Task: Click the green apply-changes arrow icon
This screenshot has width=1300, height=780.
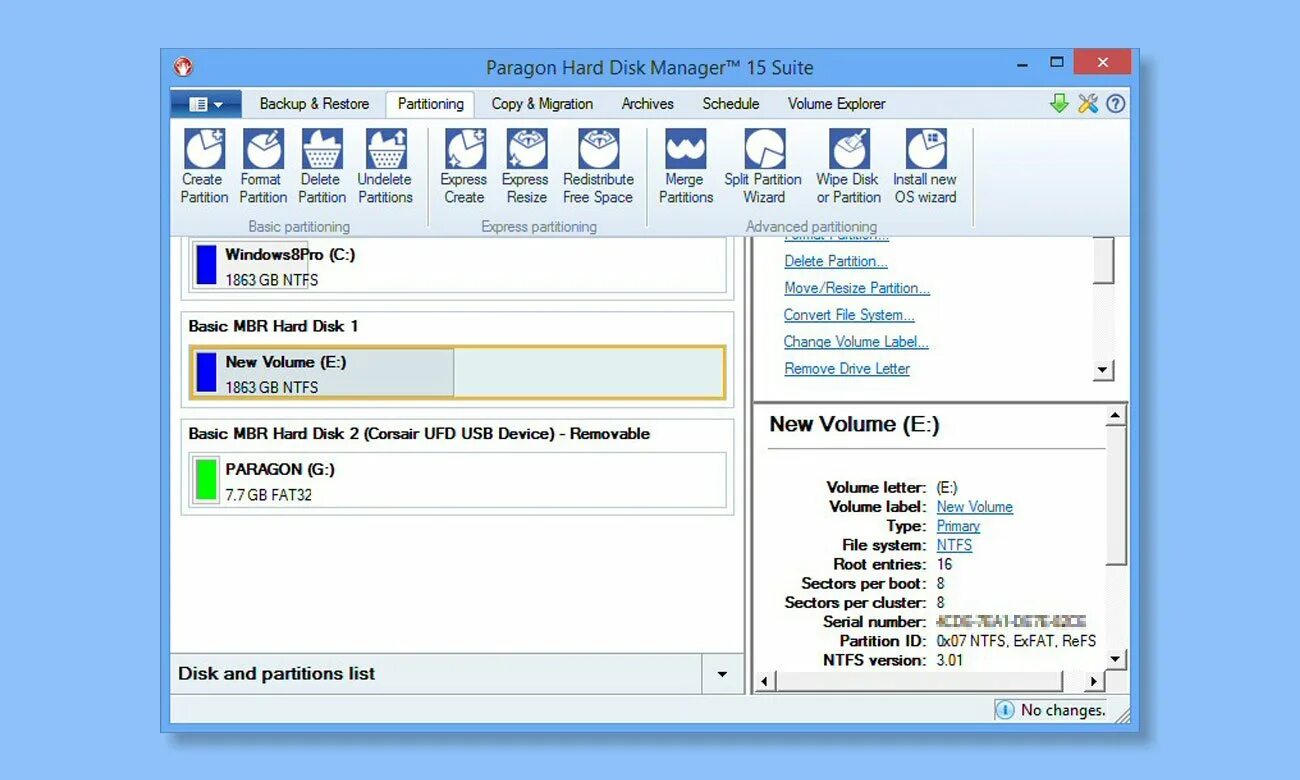Action: point(1059,103)
